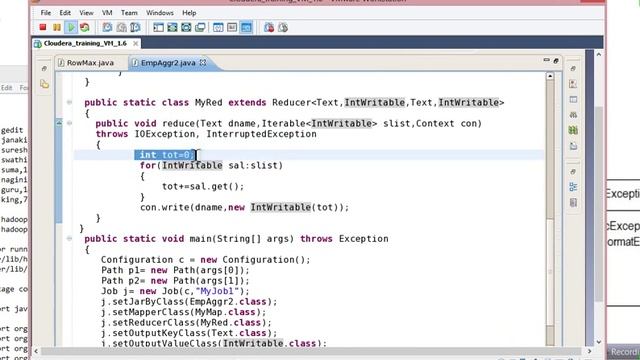Click the VM window scrollbar up arrow

click(599, 54)
